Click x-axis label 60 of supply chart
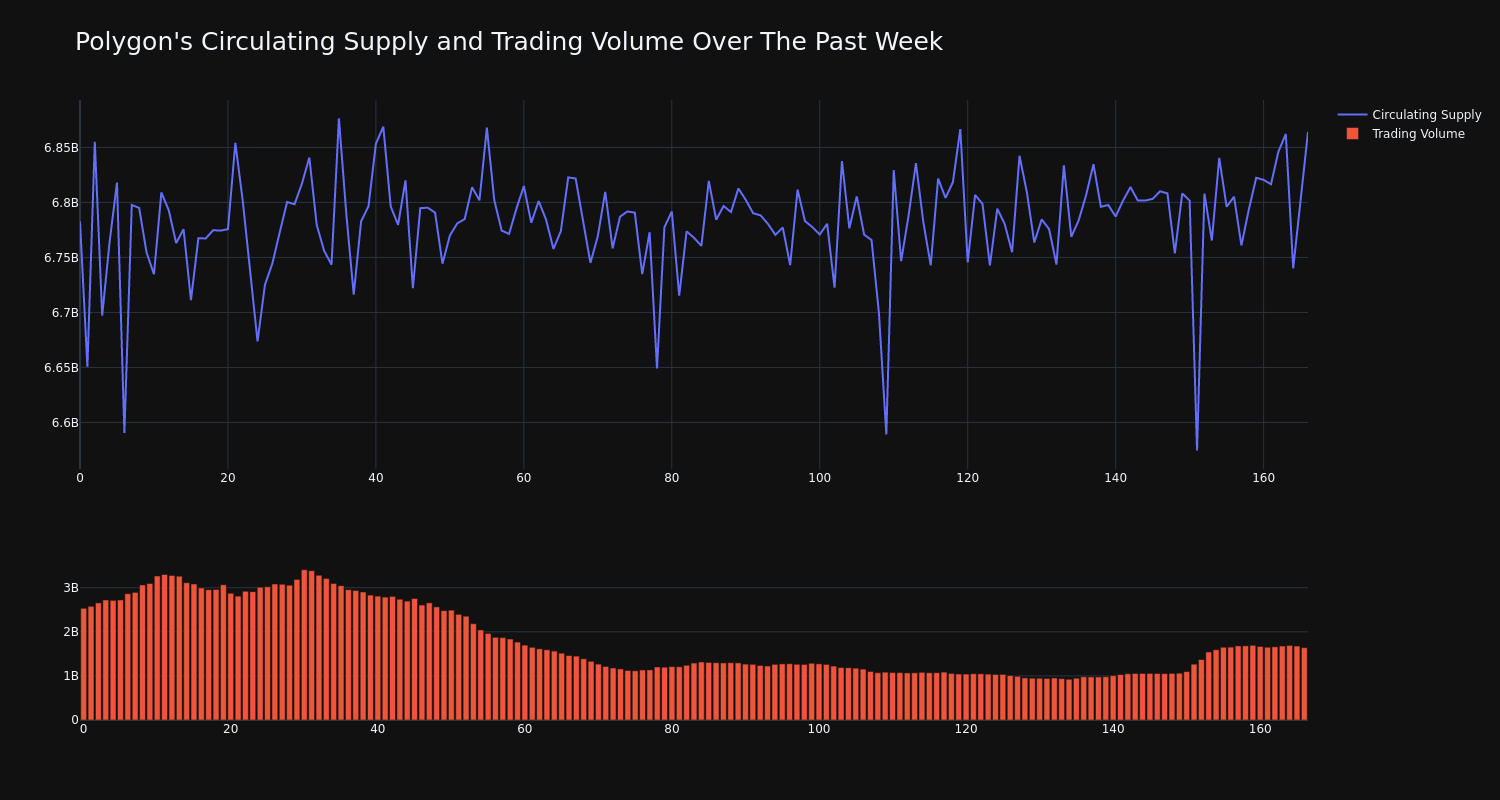Image resolution: width=1500 pixels, height=800 pixels. click(x=524, y=478)
